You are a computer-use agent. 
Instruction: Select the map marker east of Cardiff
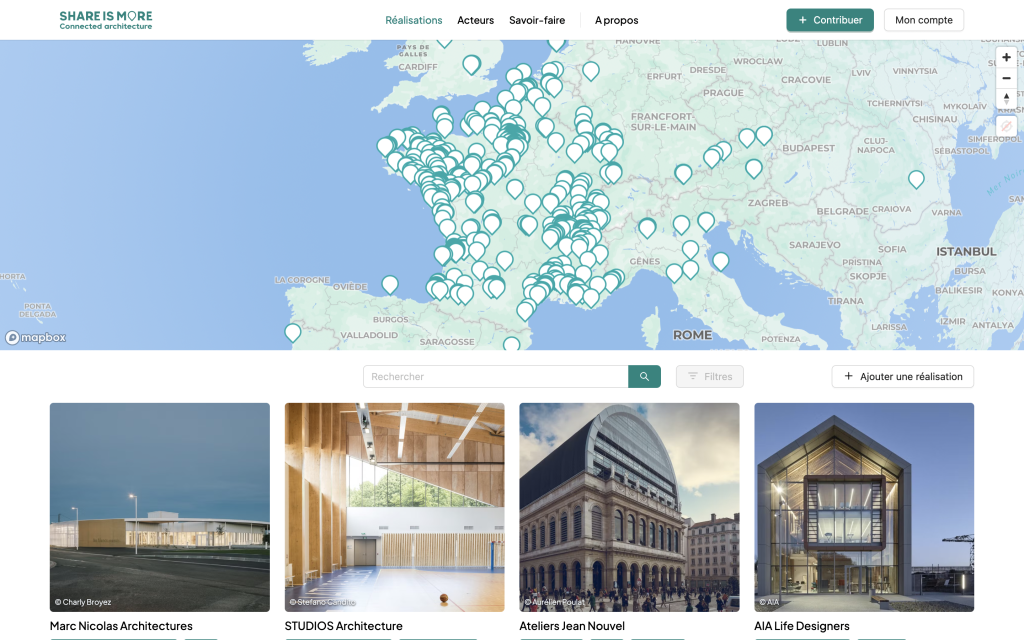point(472,64)
